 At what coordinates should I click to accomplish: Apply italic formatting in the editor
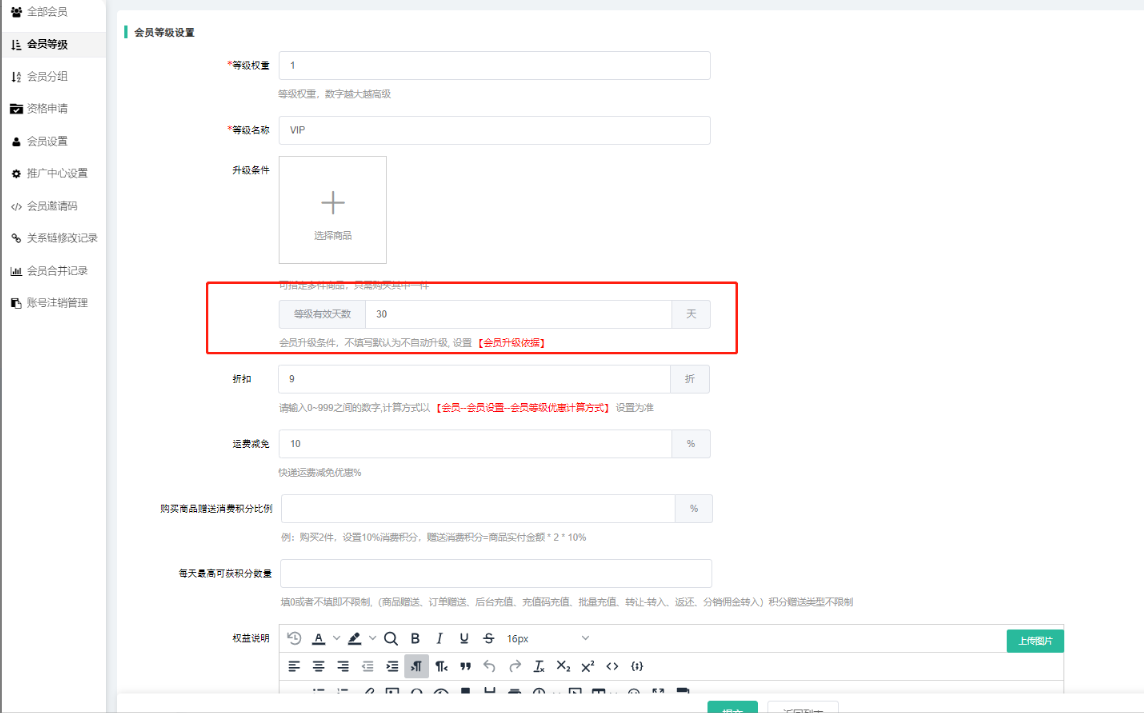(439, 638)
